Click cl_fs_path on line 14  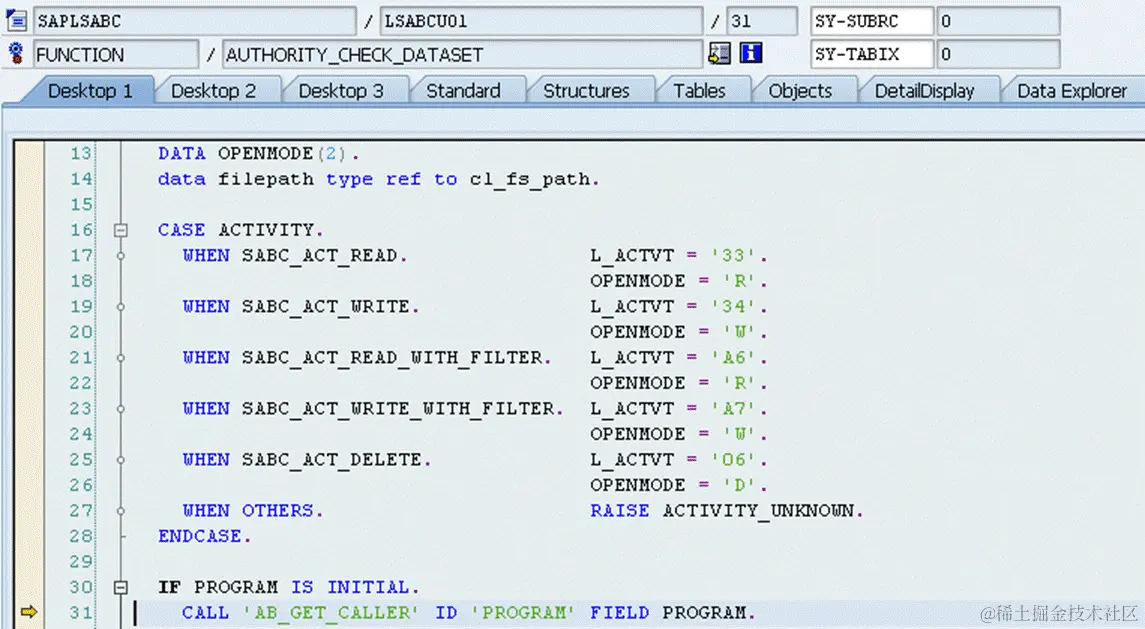529,179
